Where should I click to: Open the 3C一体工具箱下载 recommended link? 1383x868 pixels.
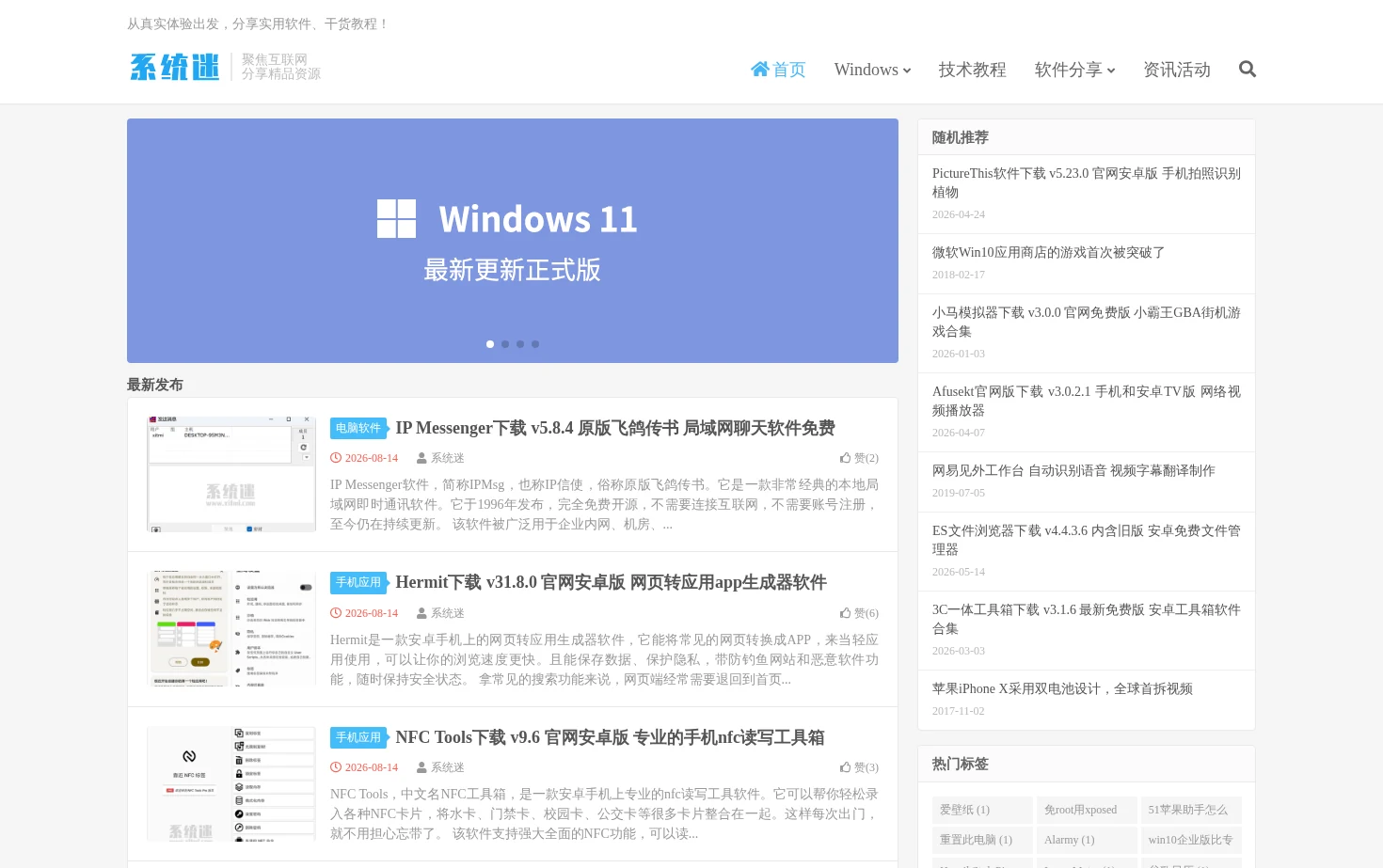(x=1087, y=619)
